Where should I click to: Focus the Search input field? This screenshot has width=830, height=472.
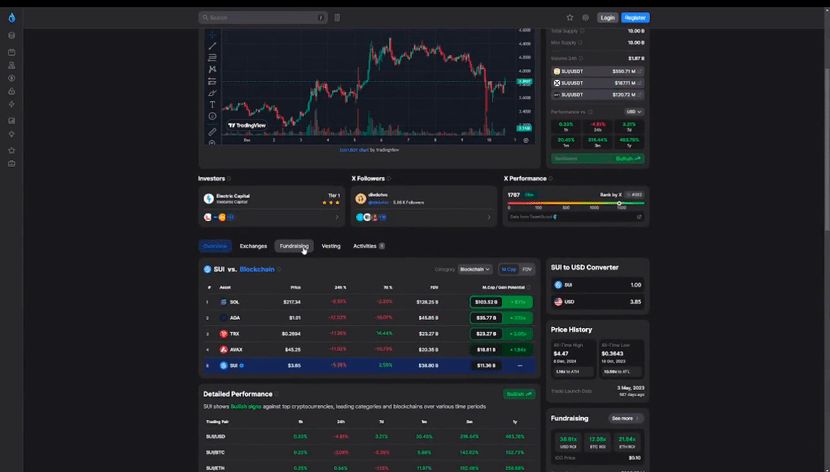tap(263, 17)
